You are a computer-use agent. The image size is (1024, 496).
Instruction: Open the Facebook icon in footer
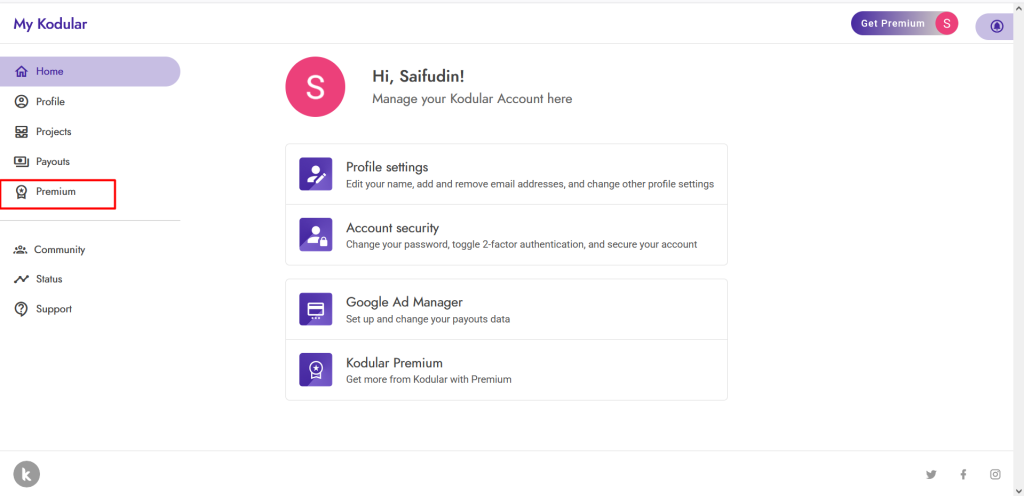(963, 474)
